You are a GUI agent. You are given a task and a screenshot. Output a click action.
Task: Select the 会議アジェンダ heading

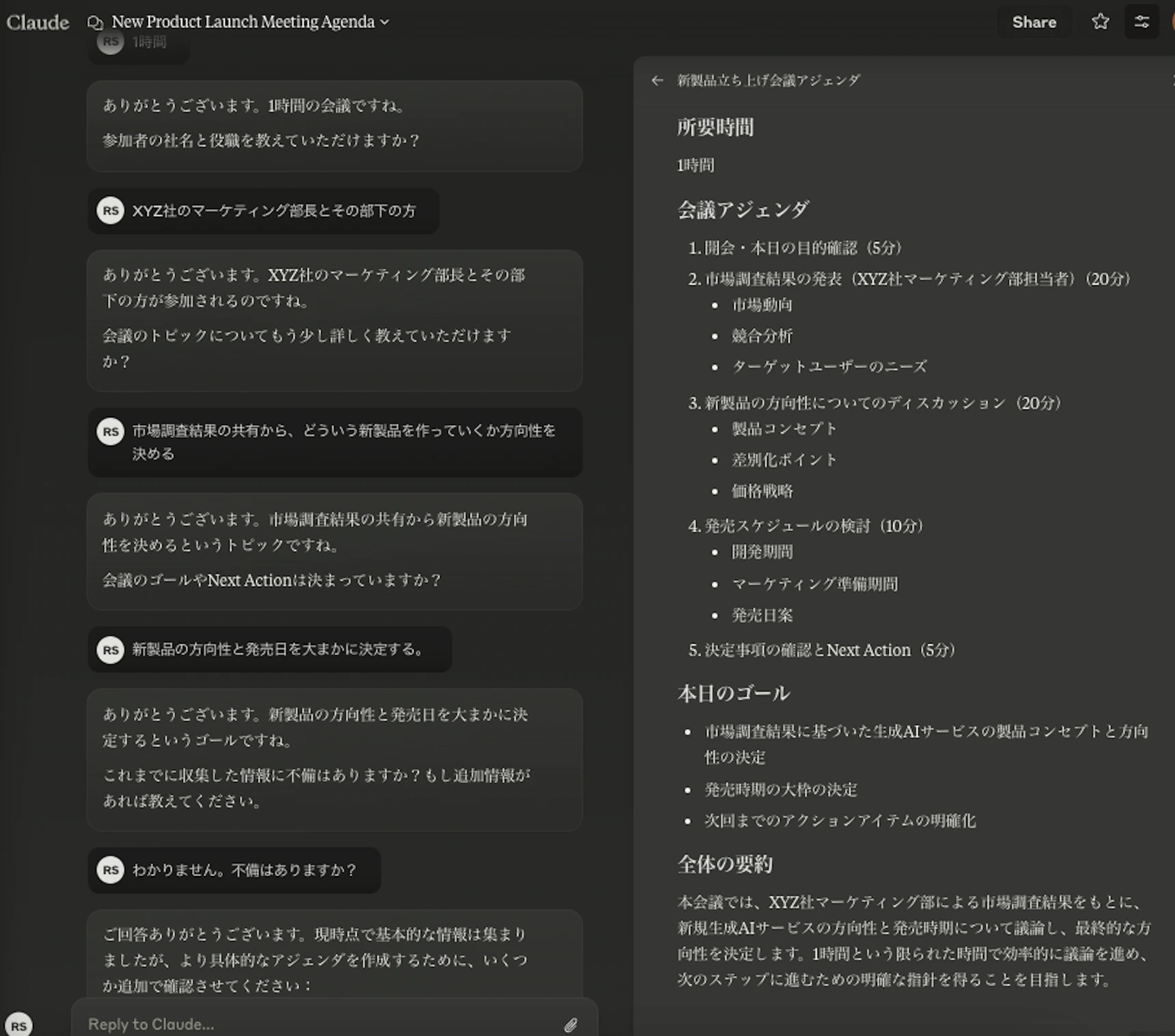point(743,209)
